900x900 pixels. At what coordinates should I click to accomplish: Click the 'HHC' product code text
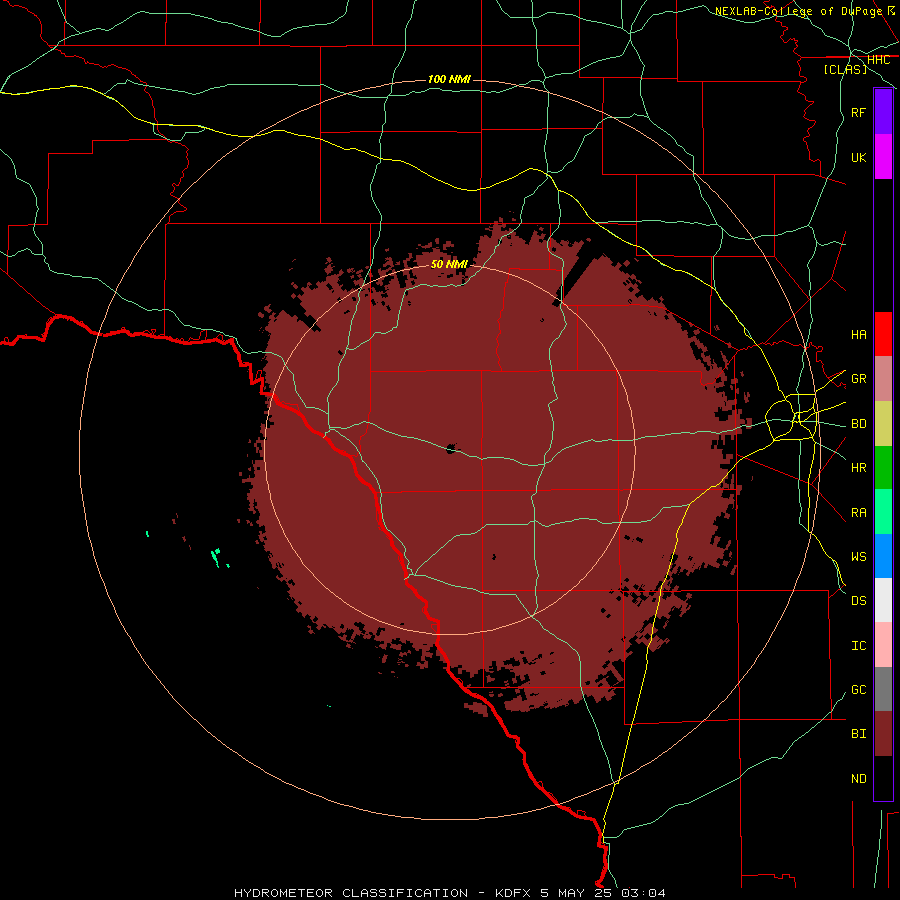click(x=878, y=60)
